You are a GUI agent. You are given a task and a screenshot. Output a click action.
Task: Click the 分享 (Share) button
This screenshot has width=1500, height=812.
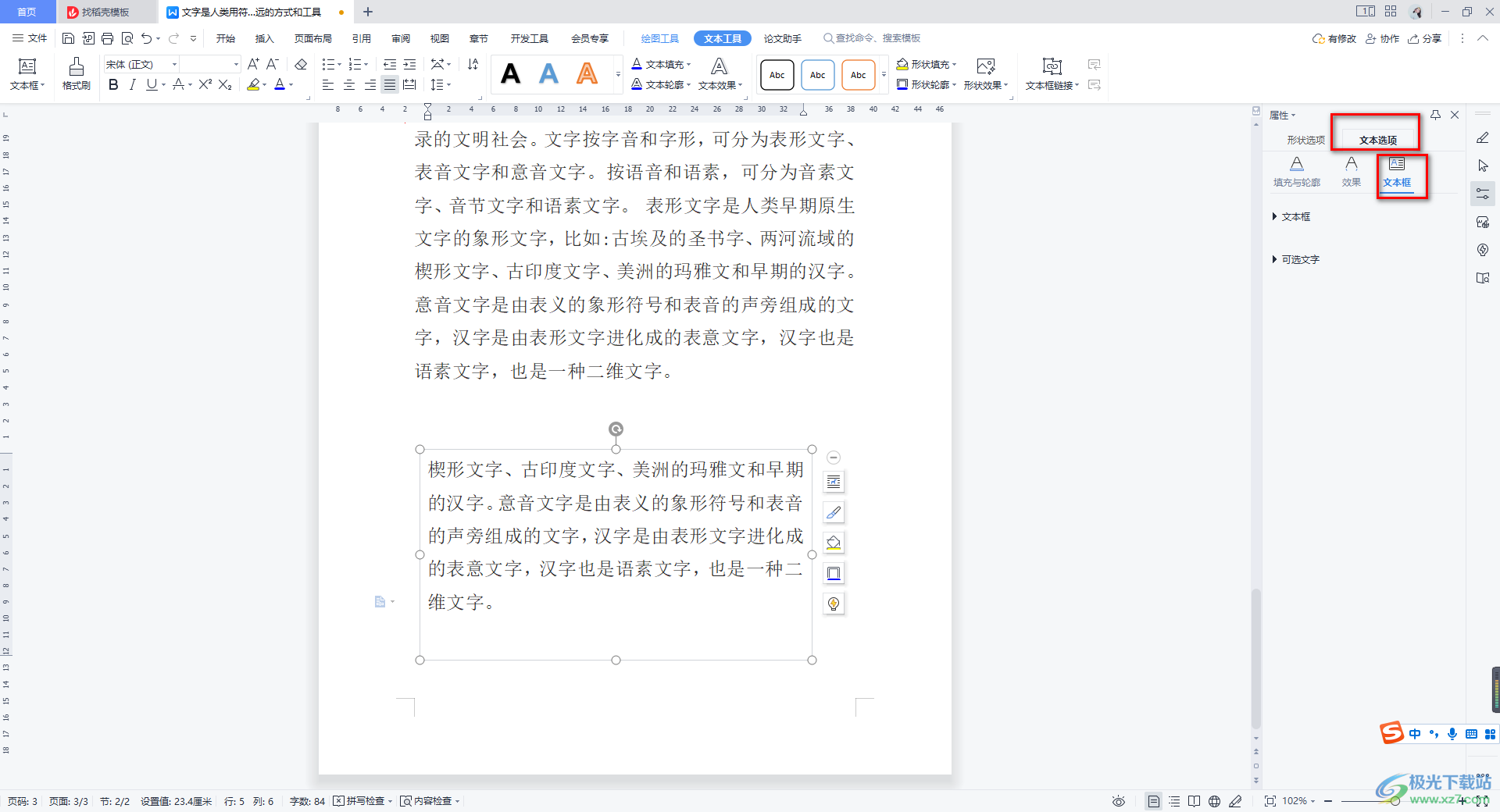[1425, 38]
